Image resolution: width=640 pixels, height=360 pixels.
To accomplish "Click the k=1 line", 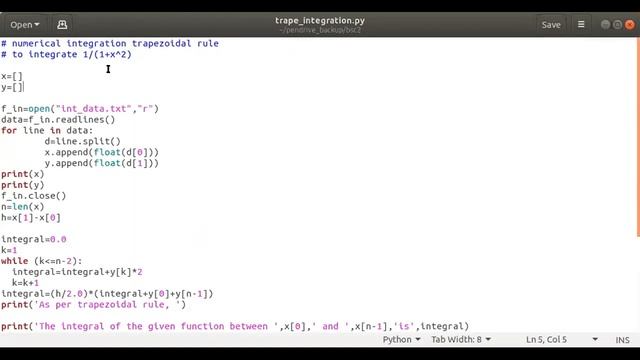I will coord(9,250).
